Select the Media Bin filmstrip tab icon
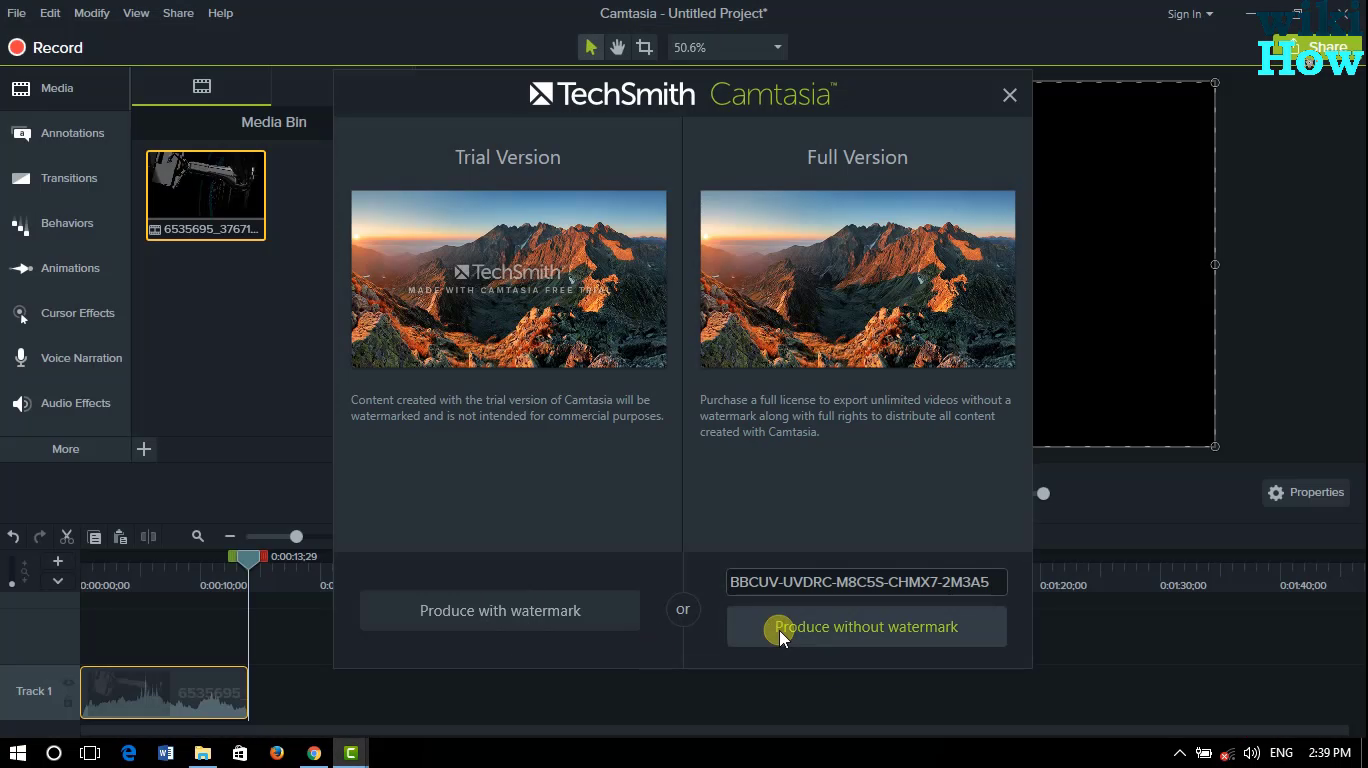The height and width of the screenshot is (768, 1368). [202, 86]
